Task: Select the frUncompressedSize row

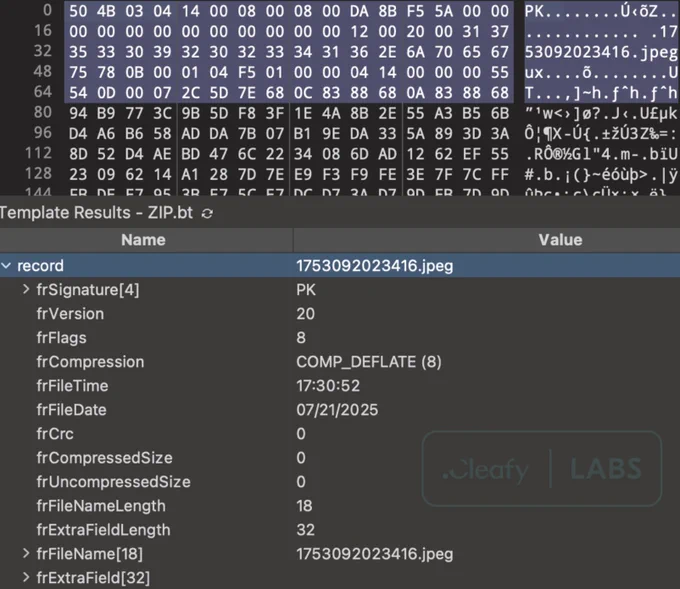Action: [340, 481]
